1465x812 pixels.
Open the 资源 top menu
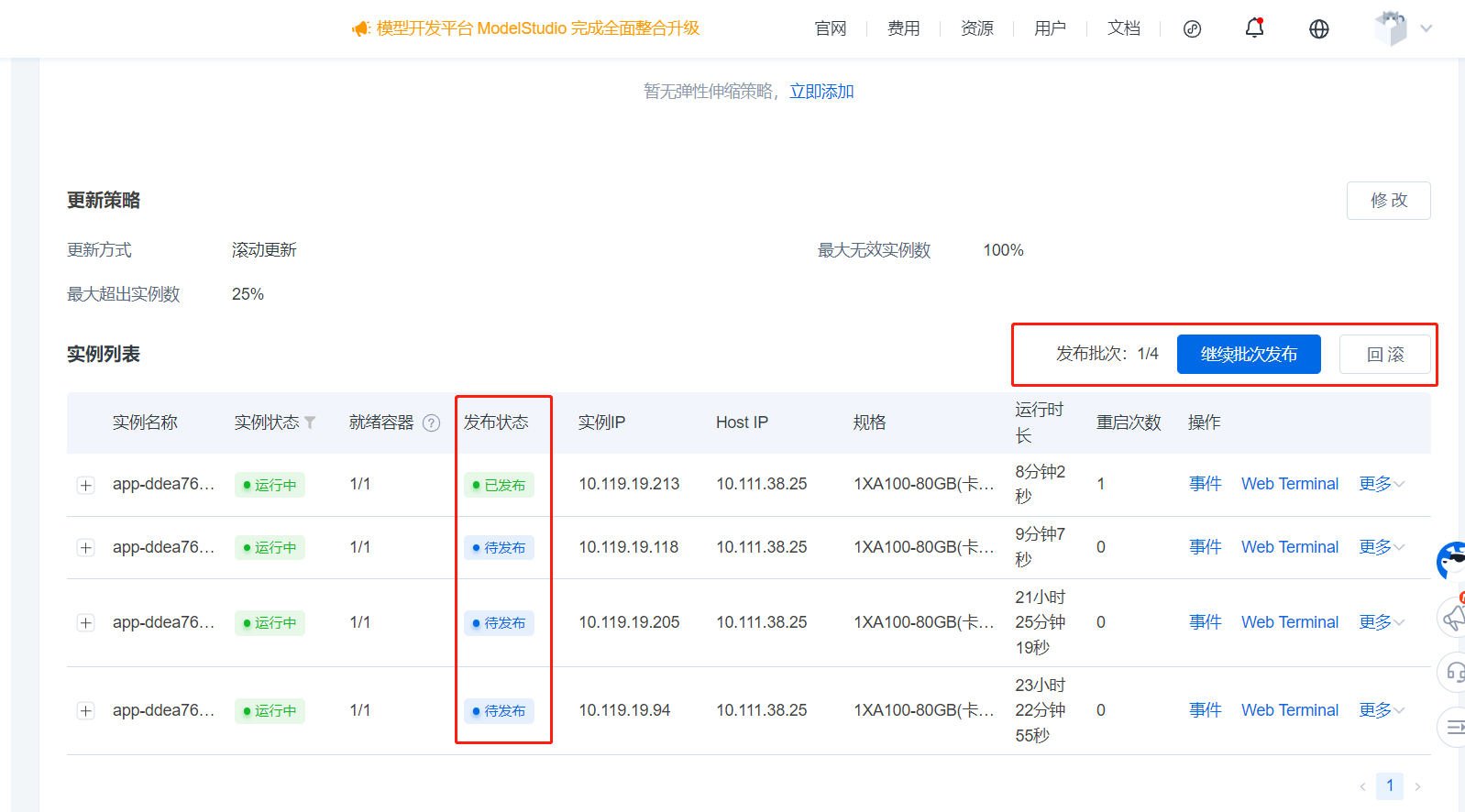976,28
